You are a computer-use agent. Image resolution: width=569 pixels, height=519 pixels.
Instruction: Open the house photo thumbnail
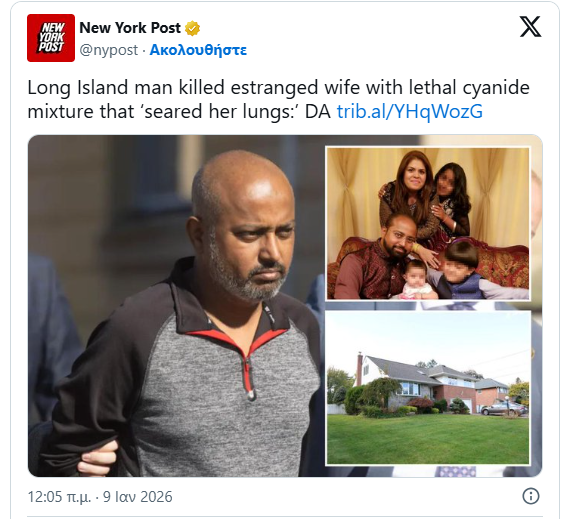pos(428,387)
